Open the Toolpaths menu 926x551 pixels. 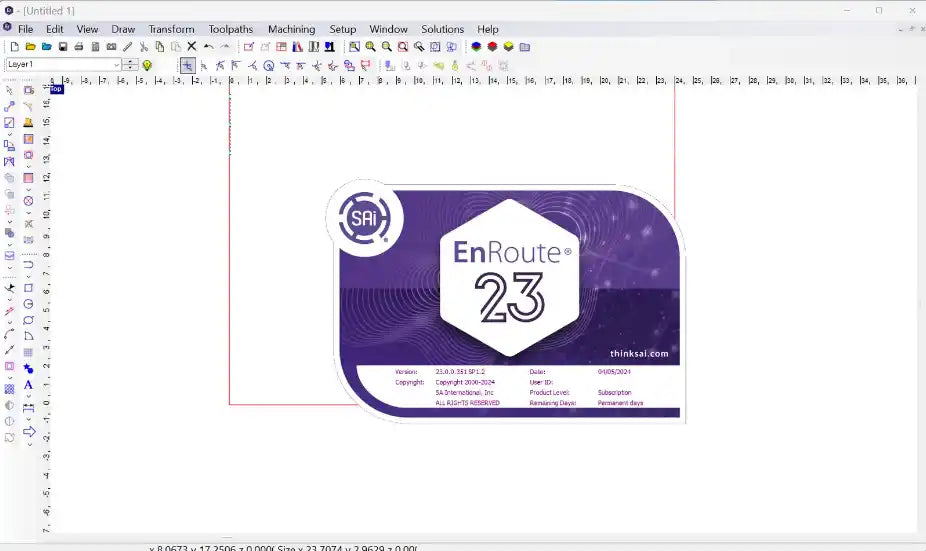pos(231,29)
